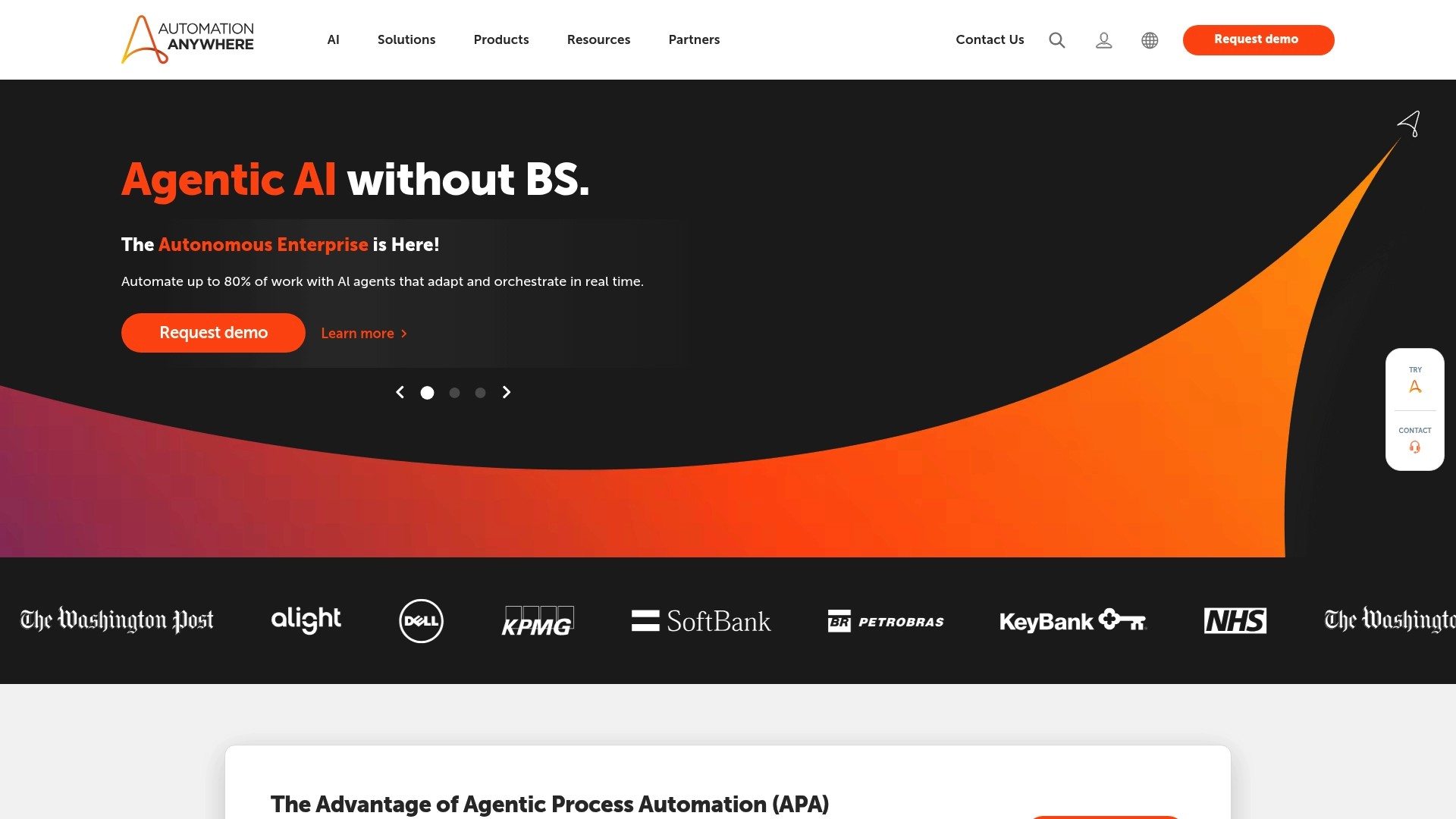1456x819 pixels.
Task: Open the search icon in the header
Action: click(x=1056, y=40)
